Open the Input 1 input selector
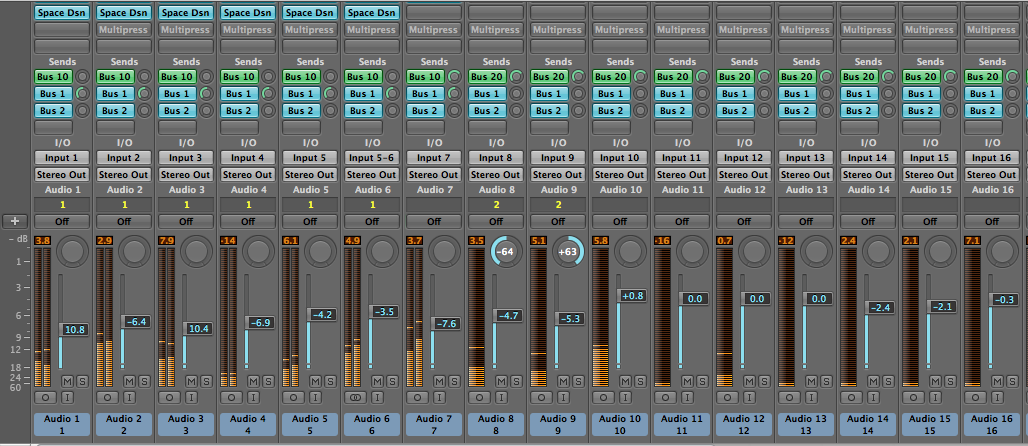This screenshot has width=1028, height=446. (62, 158)
